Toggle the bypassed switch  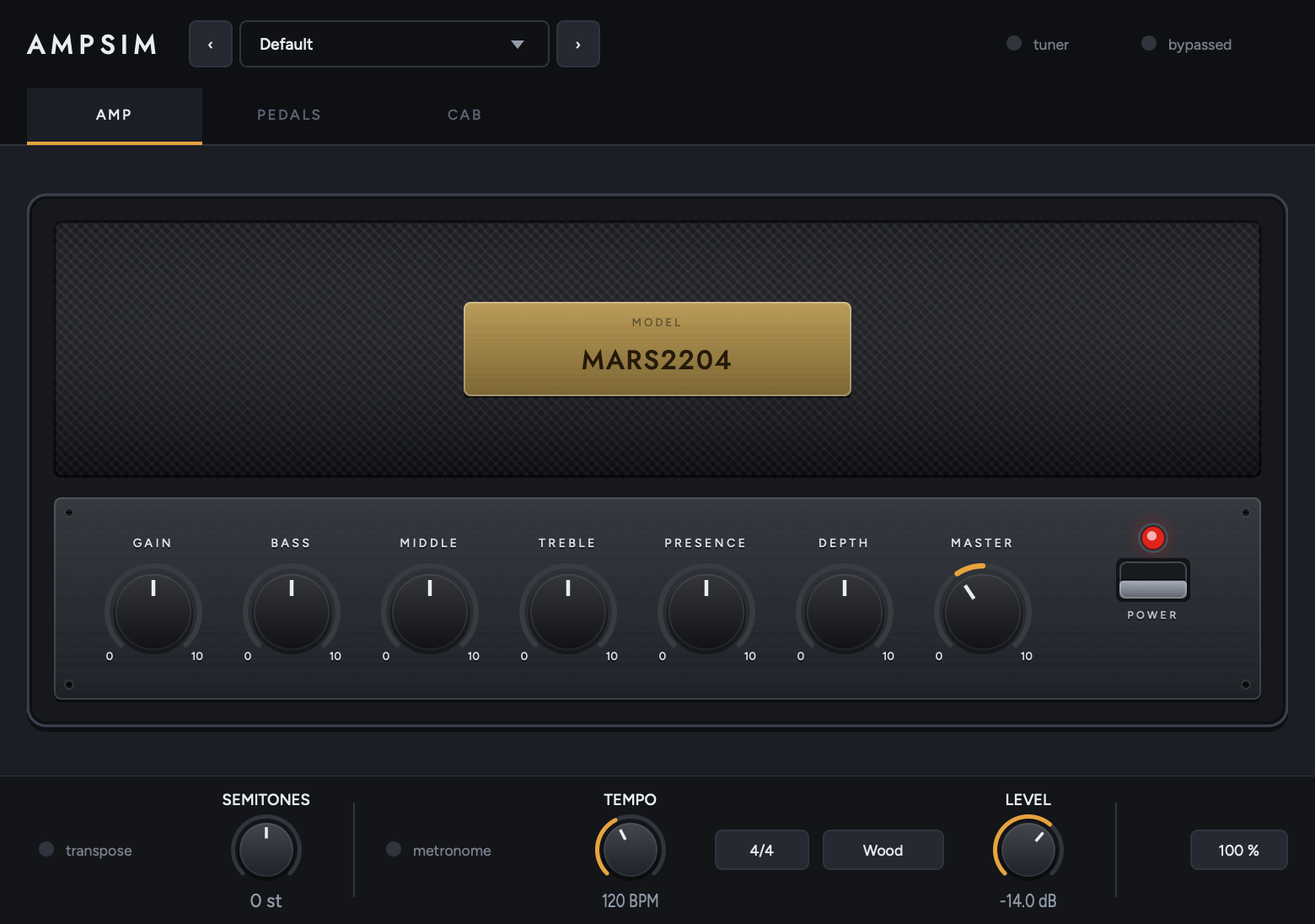pos(1186,44)
